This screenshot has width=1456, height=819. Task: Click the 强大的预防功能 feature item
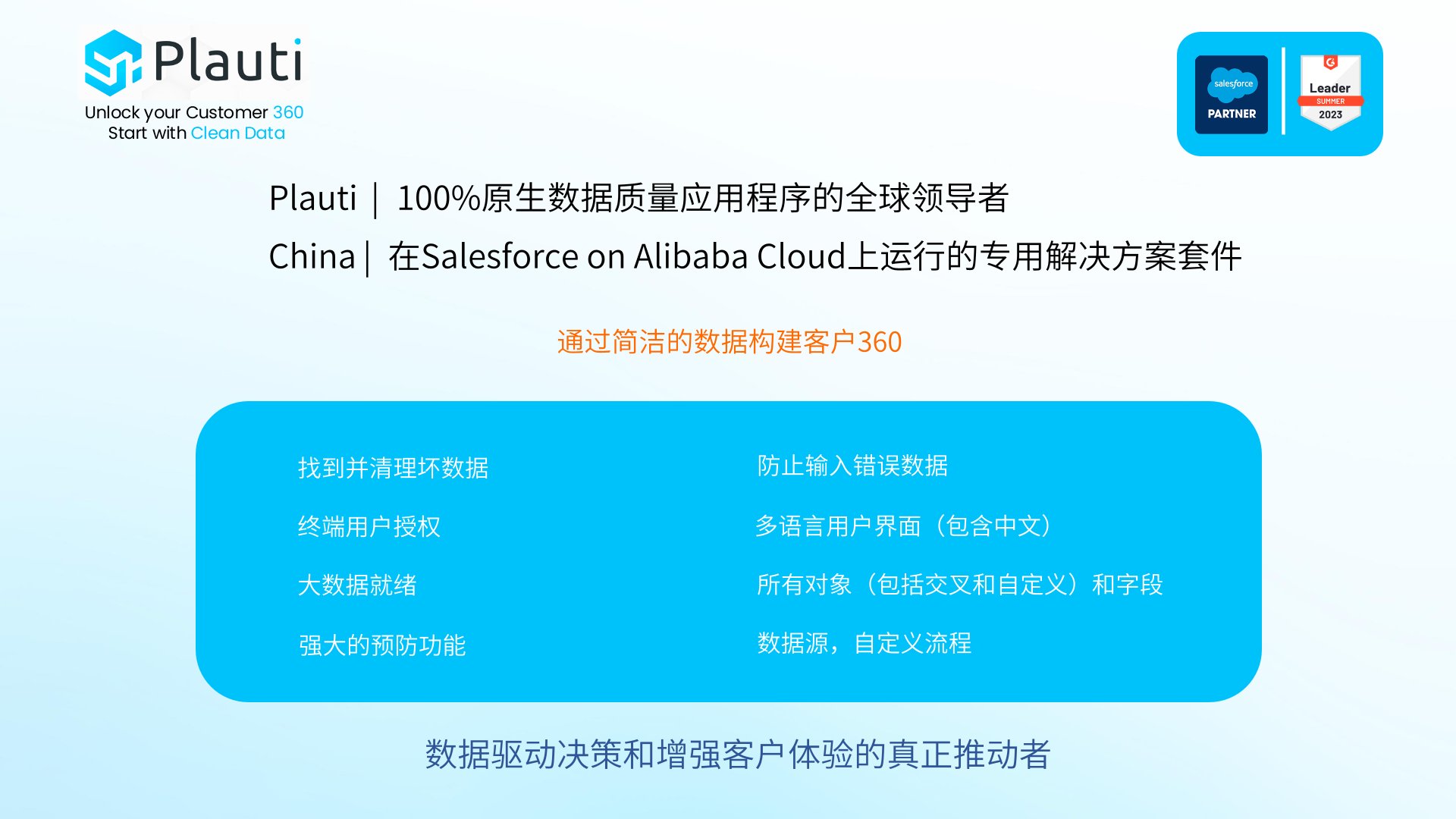click(x=381, y=645)
